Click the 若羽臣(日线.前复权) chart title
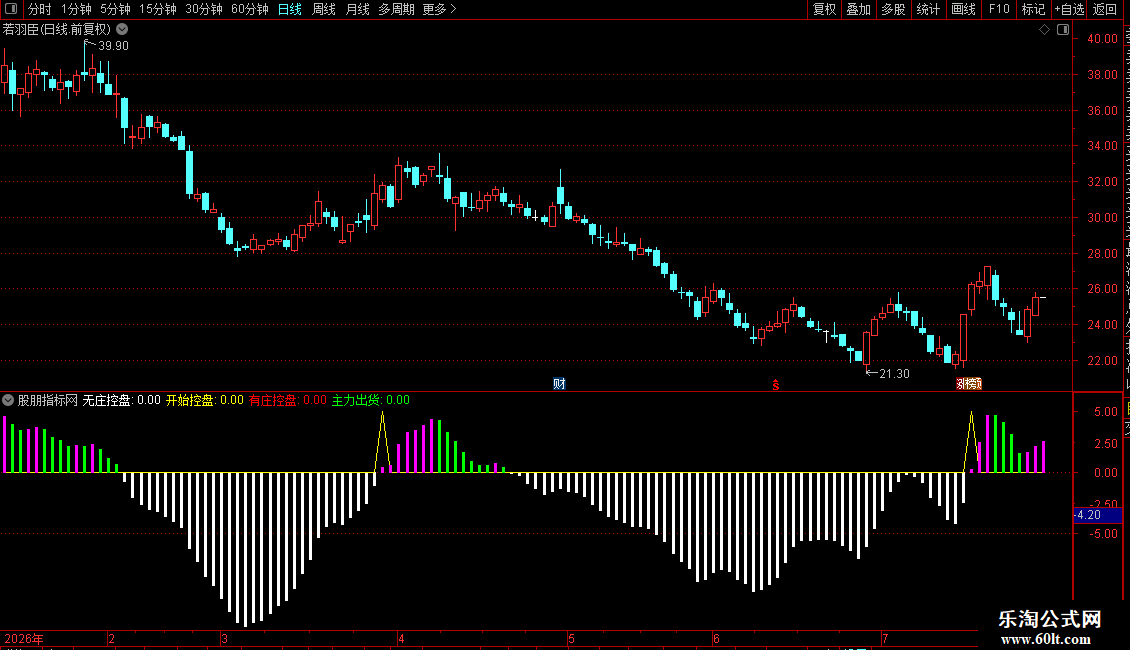Screen dimensions: 1130x650 click(x=57, y=30)
